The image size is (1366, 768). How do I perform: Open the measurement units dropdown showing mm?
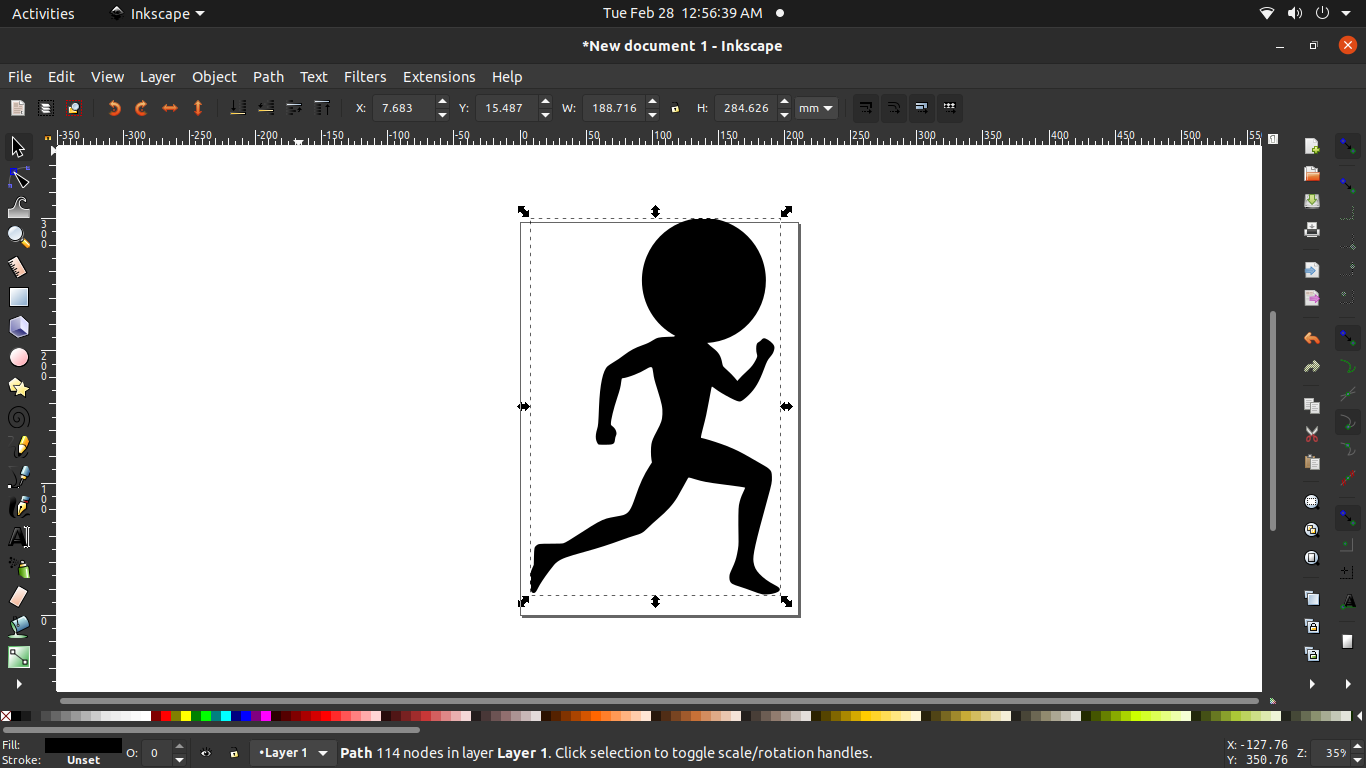pos(815,108)
